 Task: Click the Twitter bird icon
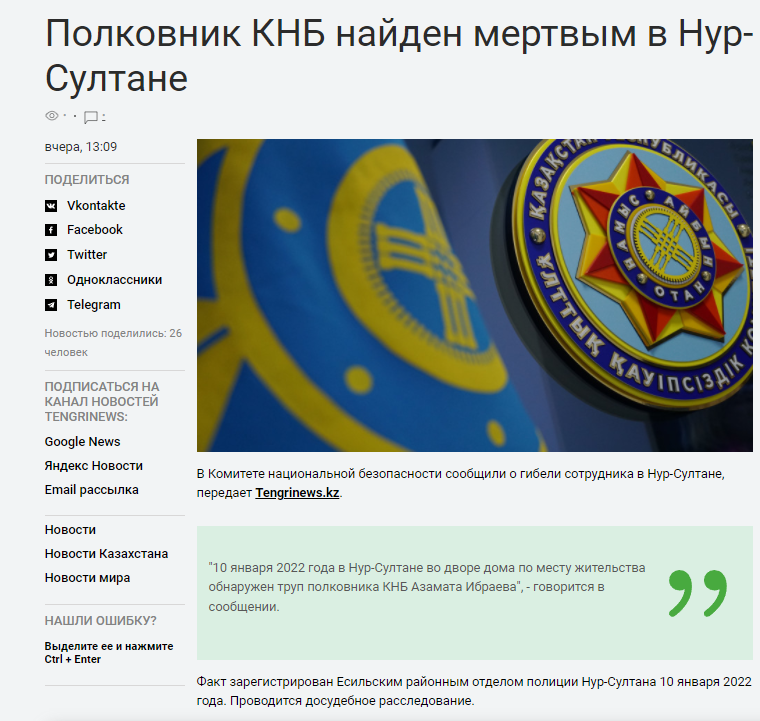(x=51, y=255)
